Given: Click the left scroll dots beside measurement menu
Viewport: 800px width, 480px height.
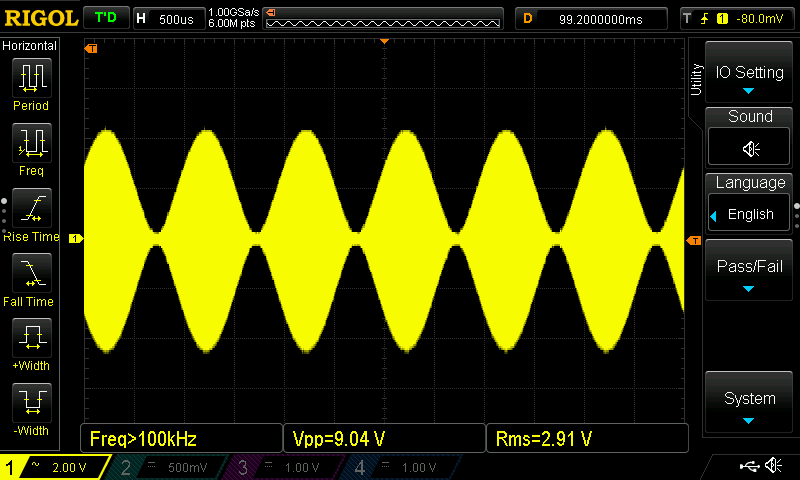Looking at the screenshot, I should 4,216.
